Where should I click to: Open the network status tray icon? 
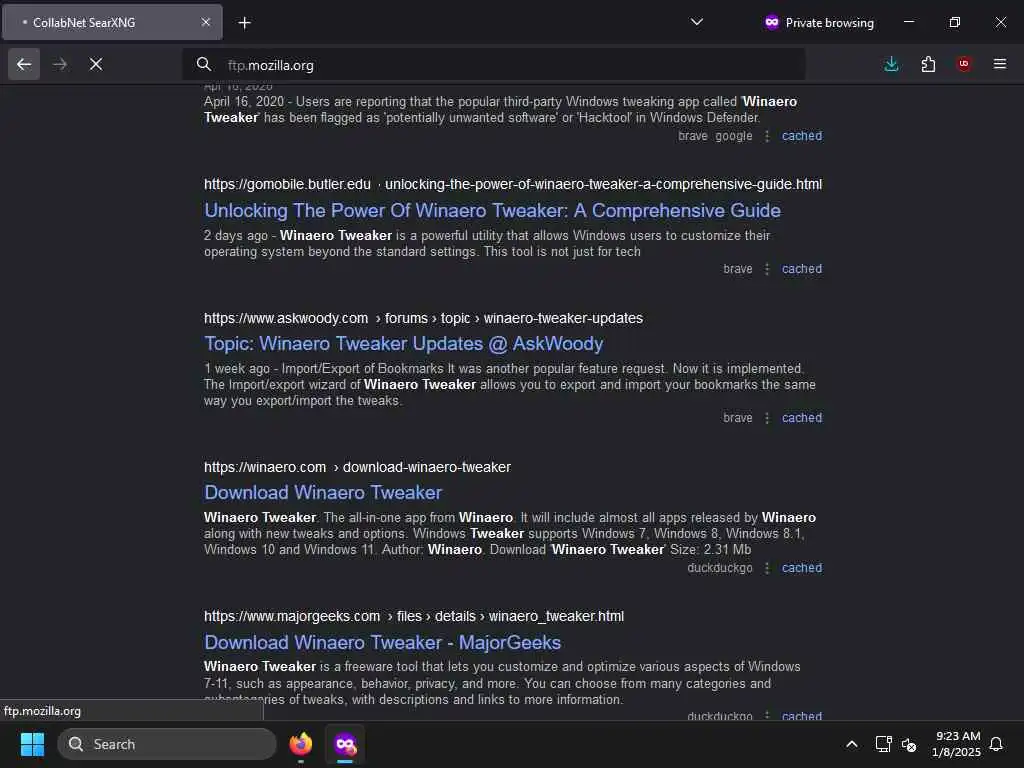[x=883, y=744]
